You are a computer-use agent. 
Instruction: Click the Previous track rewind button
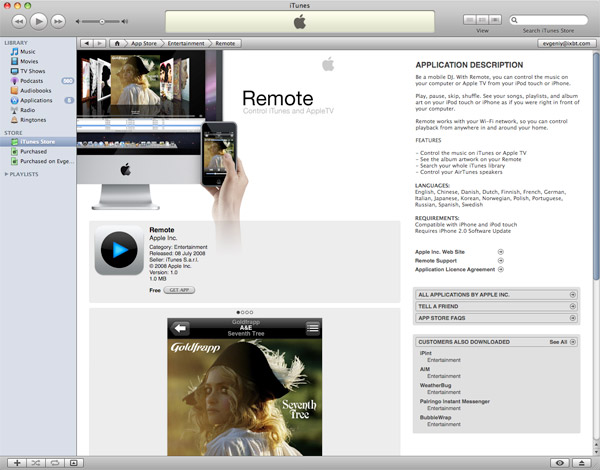click(x=19, y=21)
